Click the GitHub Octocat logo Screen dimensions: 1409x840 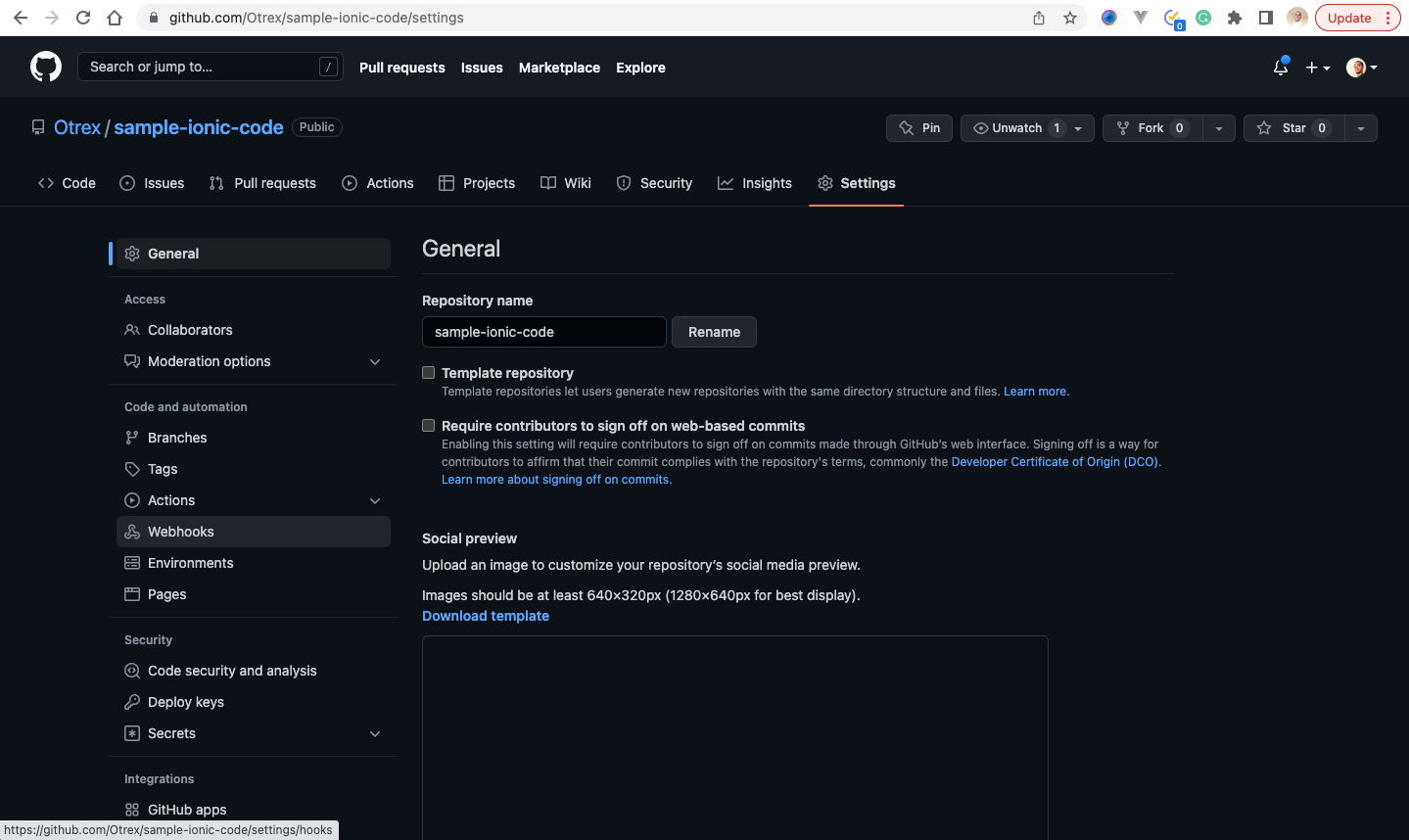(x=46, y=67)
